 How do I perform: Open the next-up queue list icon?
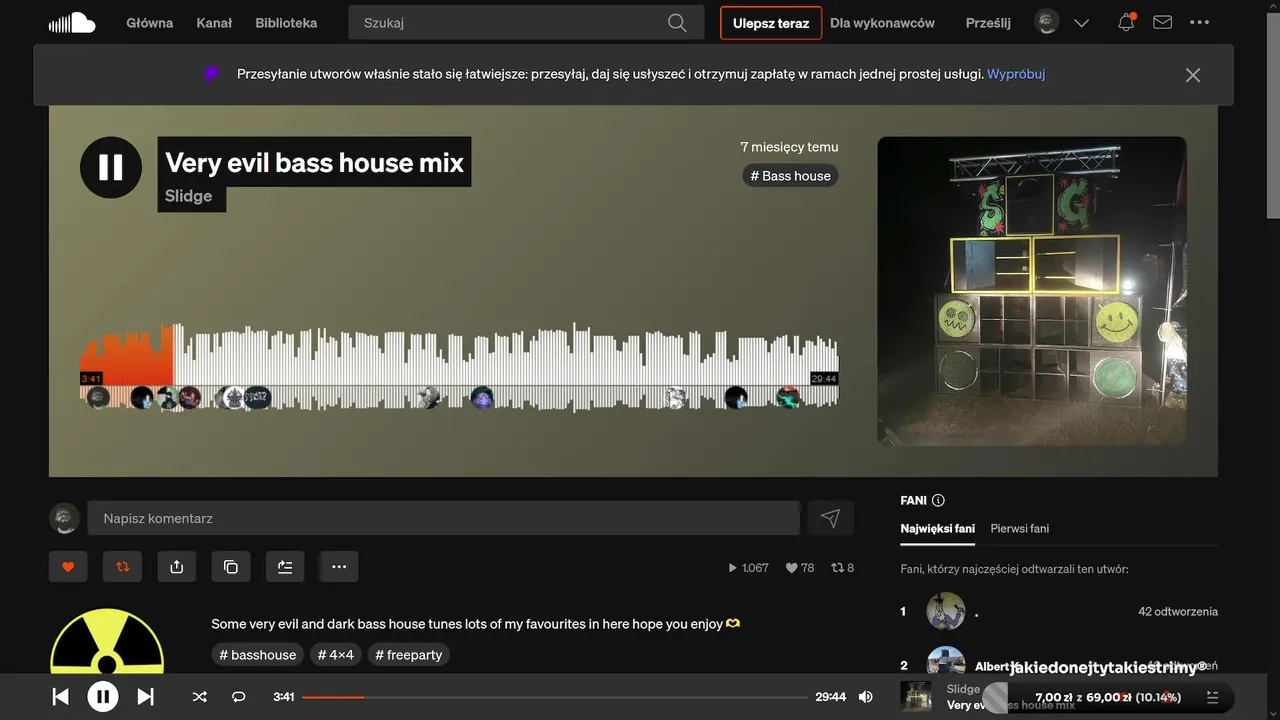click(x=1213, y=697)
